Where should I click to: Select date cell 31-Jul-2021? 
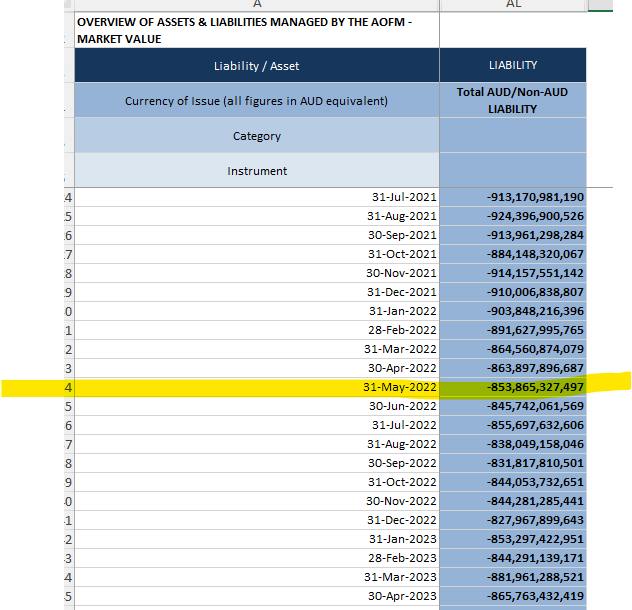coord(257,197)
